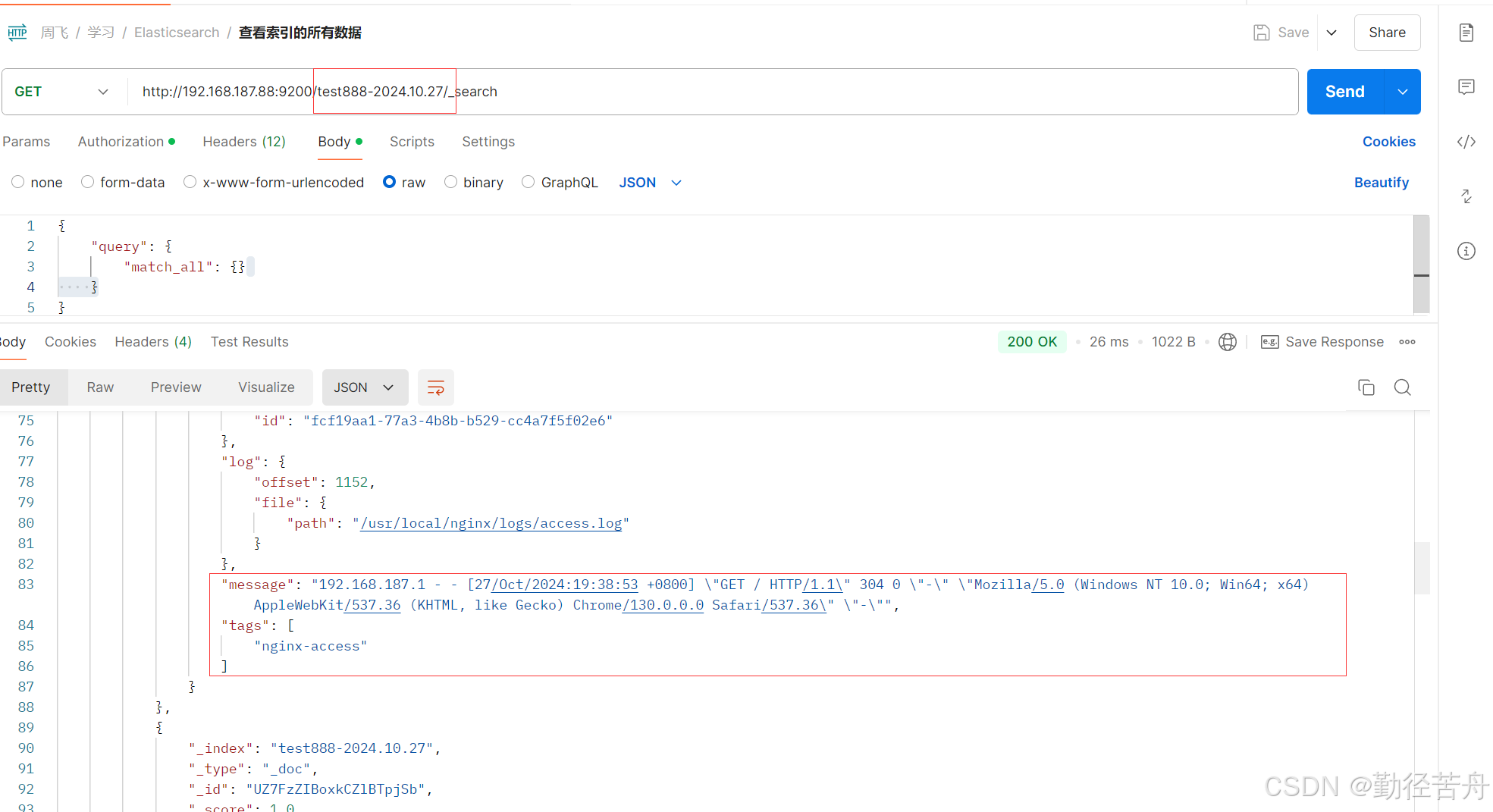Open the request body JSON type dropdown
Image resolution: width=1493 pixels, height=812 pixels.
(x=651, y=183)
